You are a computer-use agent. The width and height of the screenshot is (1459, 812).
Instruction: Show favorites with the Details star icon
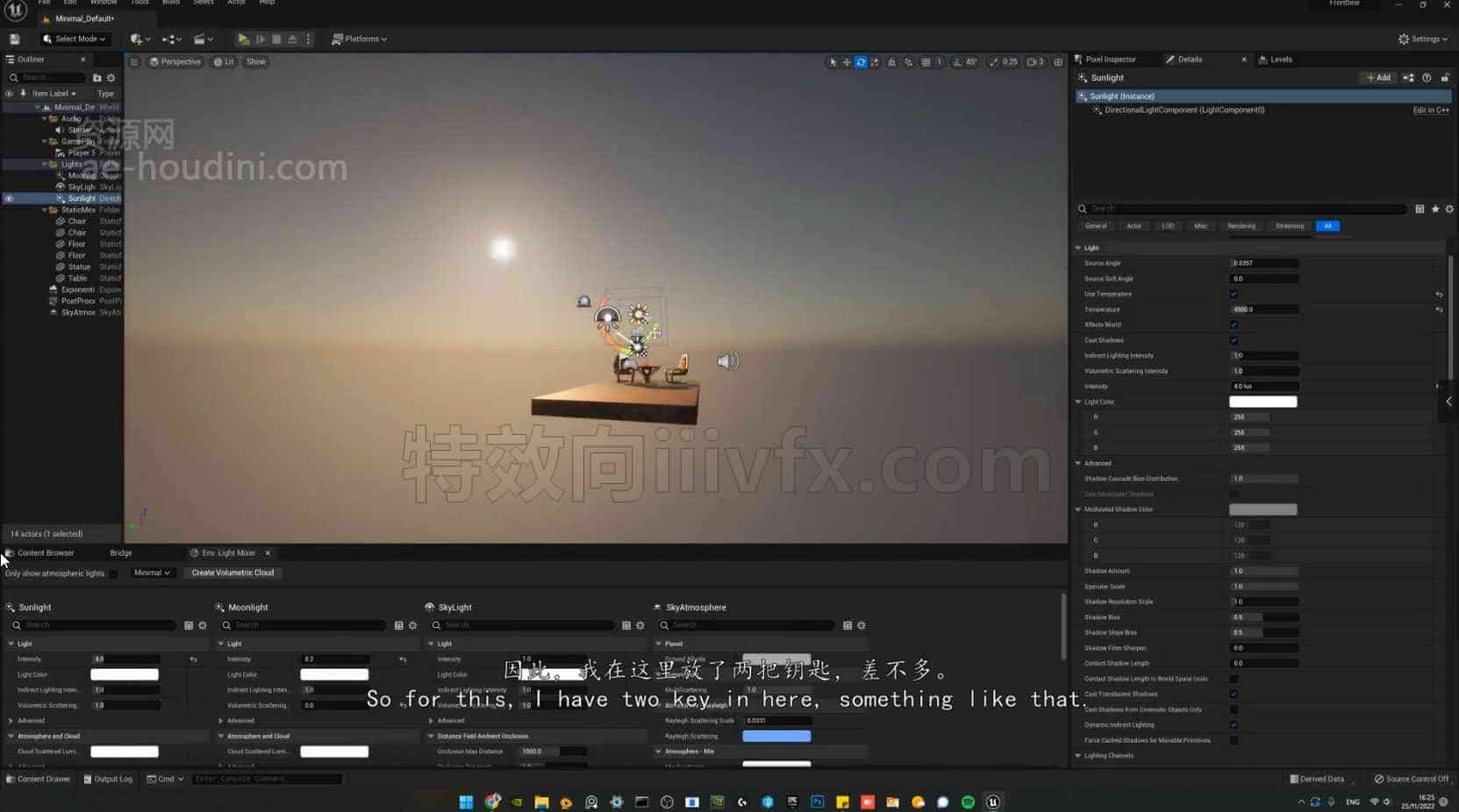(1435, 209)
